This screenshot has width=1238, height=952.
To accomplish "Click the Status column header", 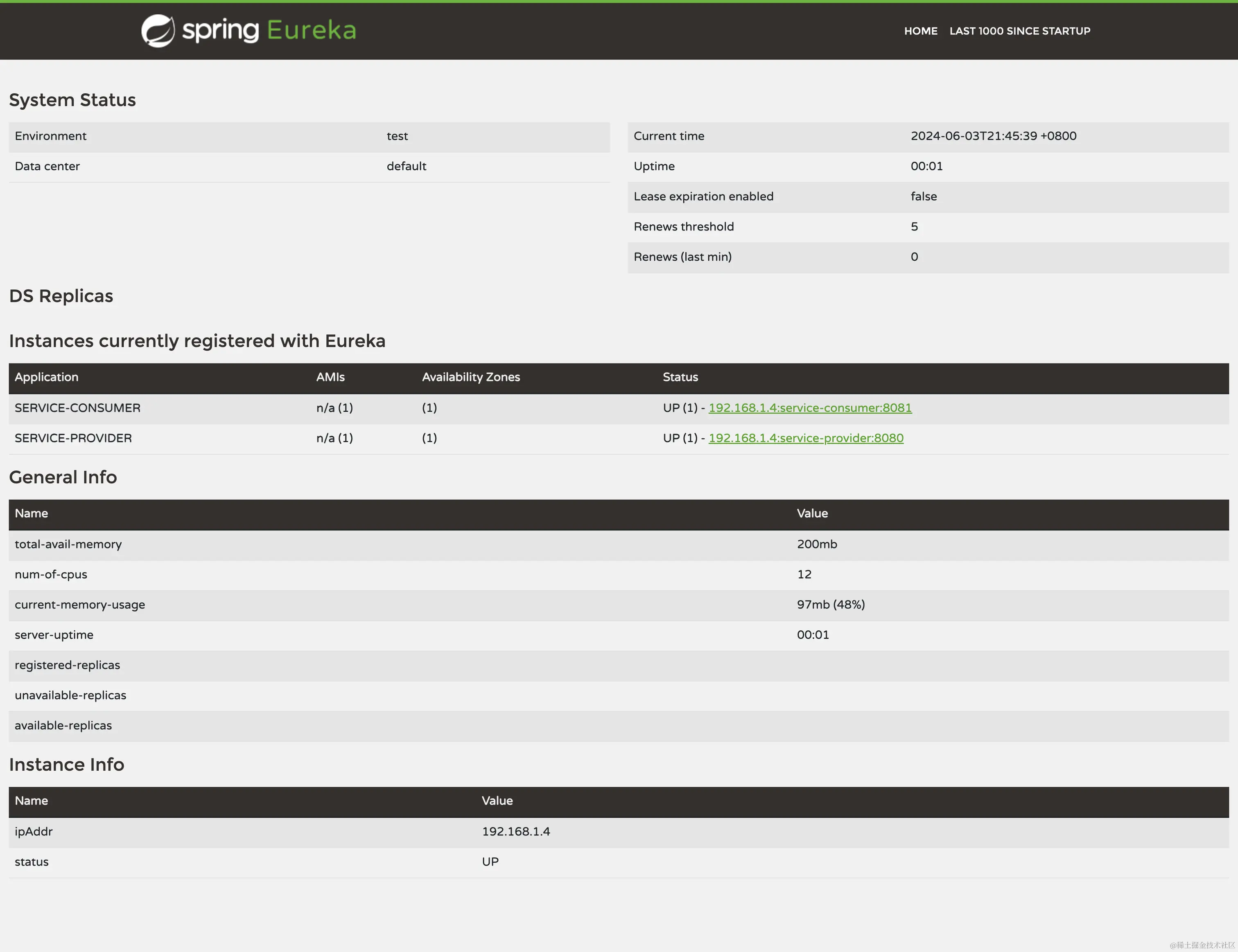I will (680, 377).
